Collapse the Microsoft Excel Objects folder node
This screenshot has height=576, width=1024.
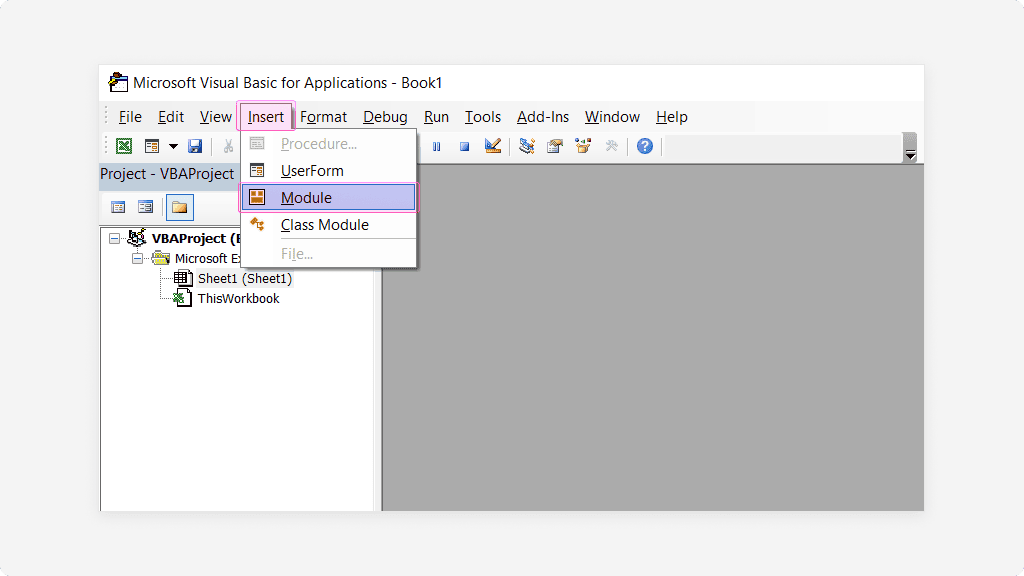pos(137,259)
